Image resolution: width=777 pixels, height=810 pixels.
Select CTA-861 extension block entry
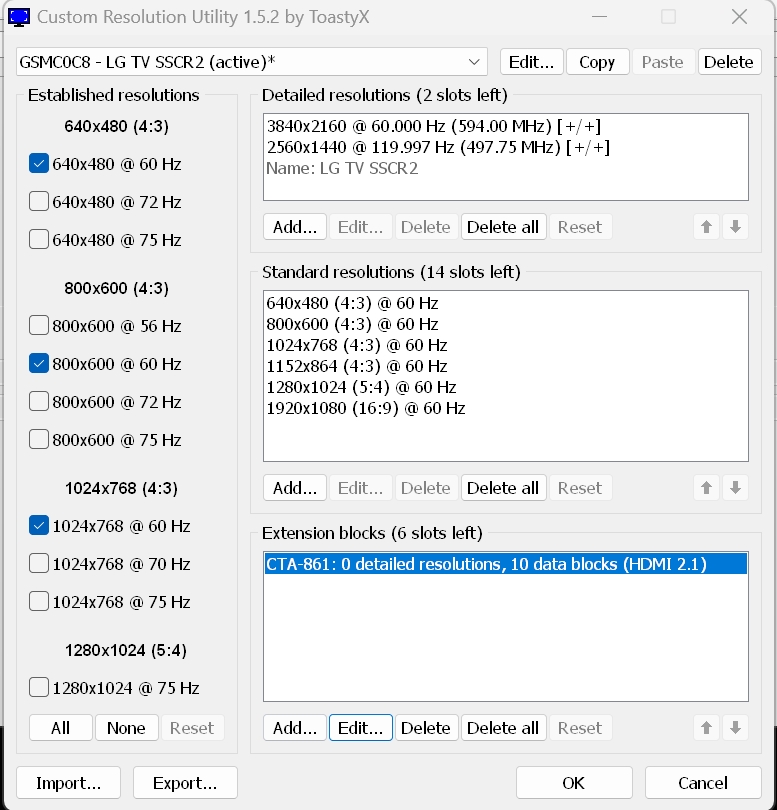(486, 565)
